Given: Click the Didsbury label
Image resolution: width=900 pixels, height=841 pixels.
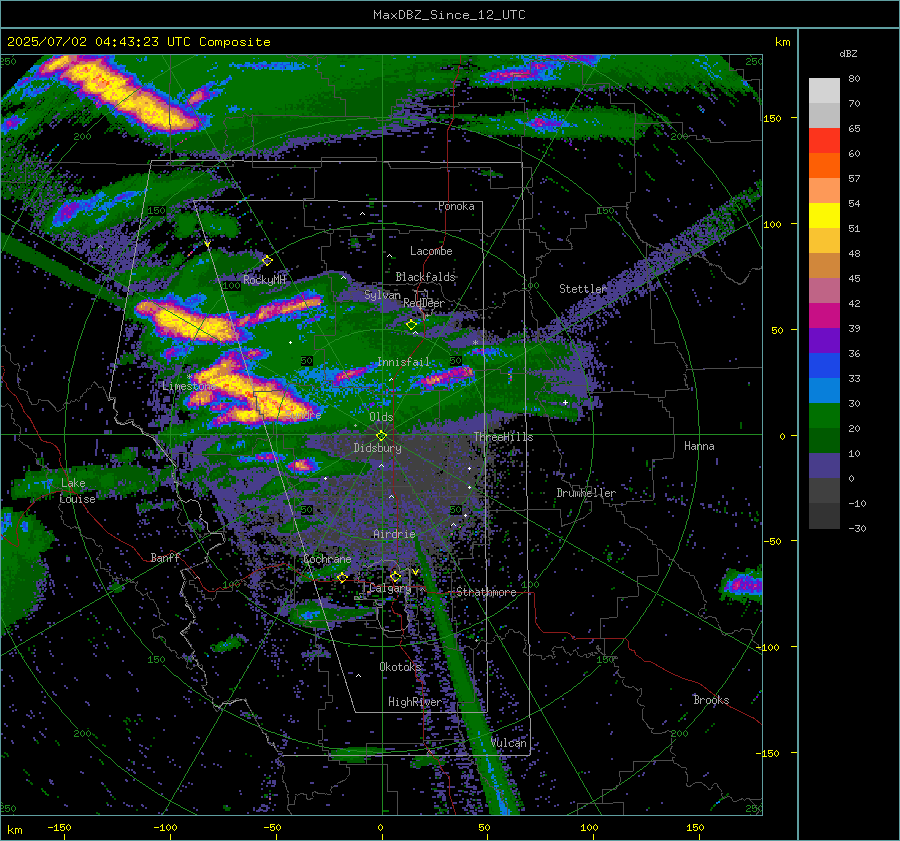Looking at the screenshot, I should tap(377, 448).
